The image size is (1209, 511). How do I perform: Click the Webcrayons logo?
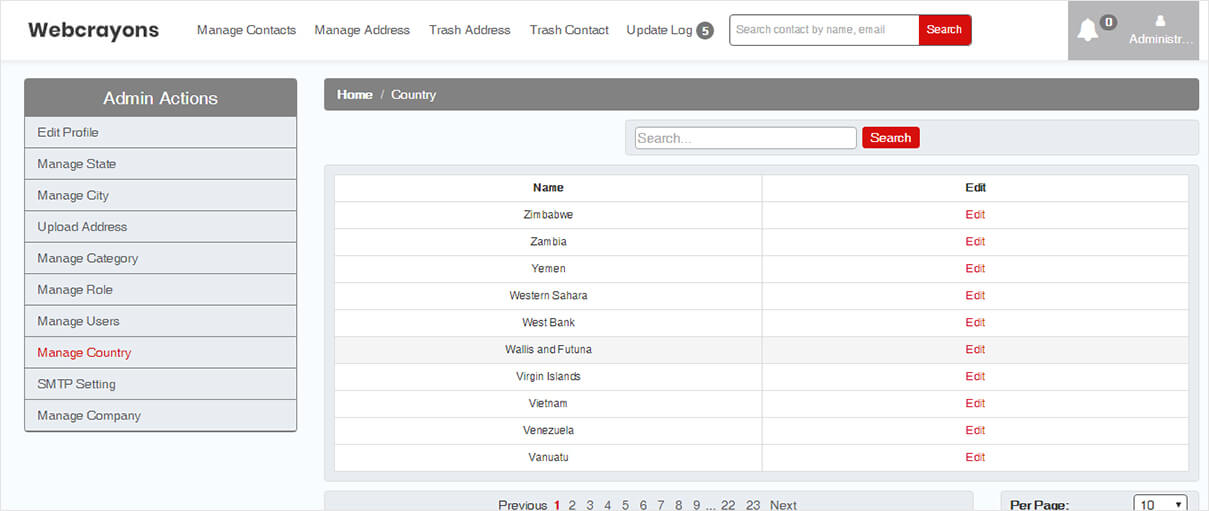[93, 30]
